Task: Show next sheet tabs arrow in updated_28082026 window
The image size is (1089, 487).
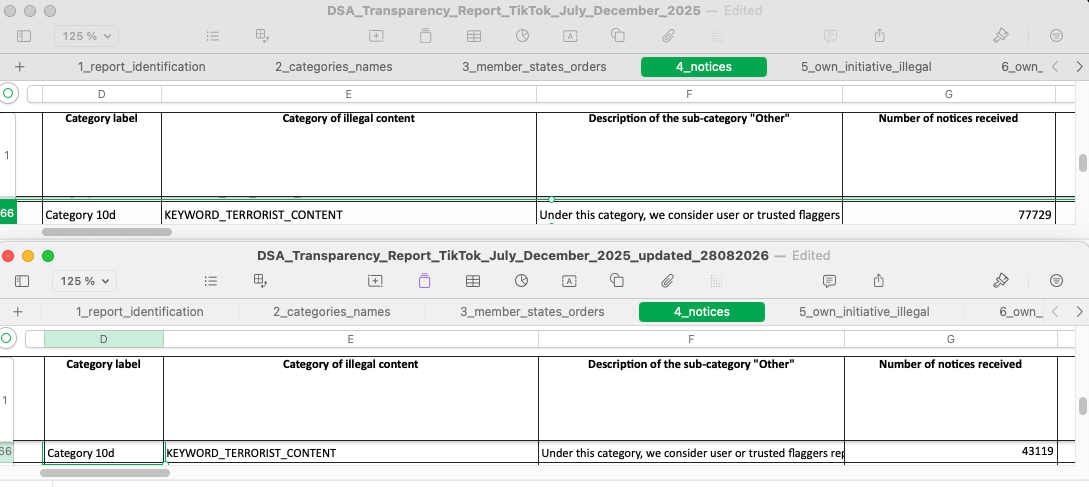Action: click(1078, 312)
